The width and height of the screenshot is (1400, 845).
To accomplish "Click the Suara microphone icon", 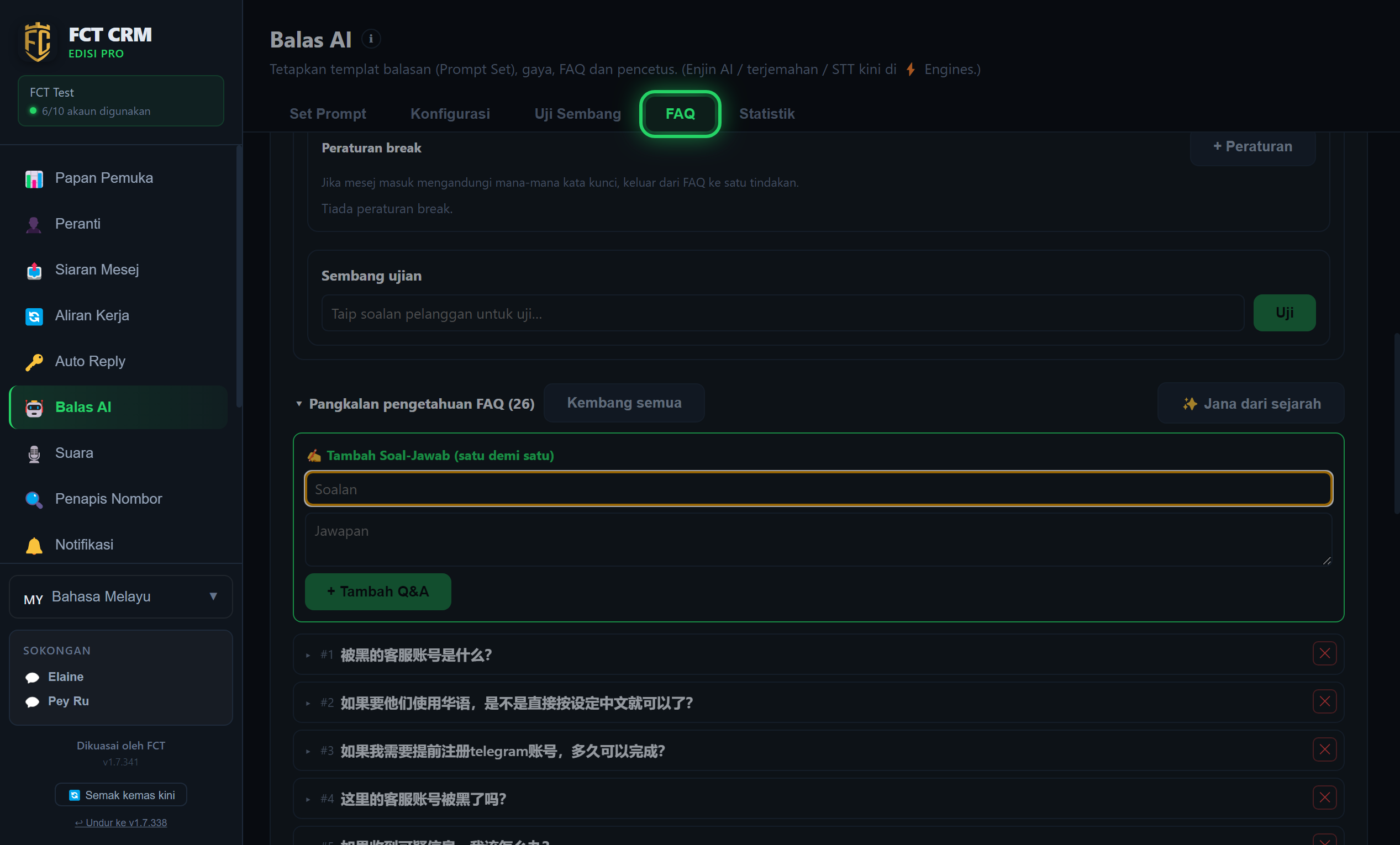I will (x=34, y=455).
